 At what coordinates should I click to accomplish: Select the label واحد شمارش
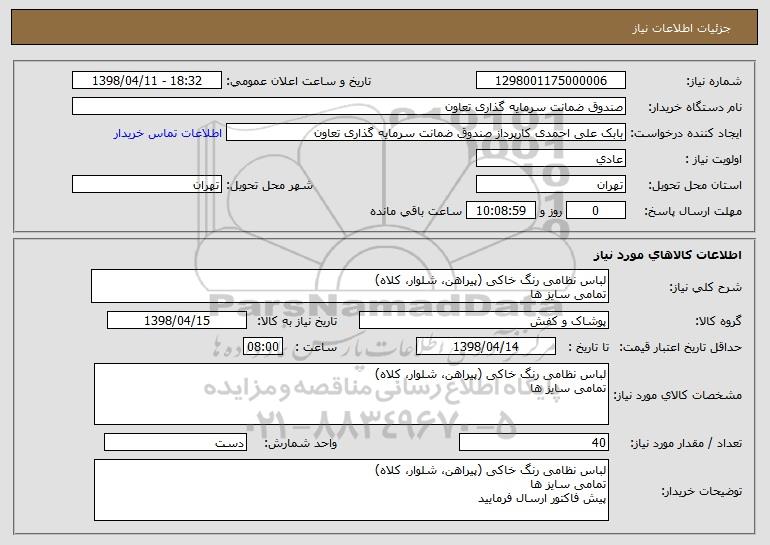click(x=301, y=443)
